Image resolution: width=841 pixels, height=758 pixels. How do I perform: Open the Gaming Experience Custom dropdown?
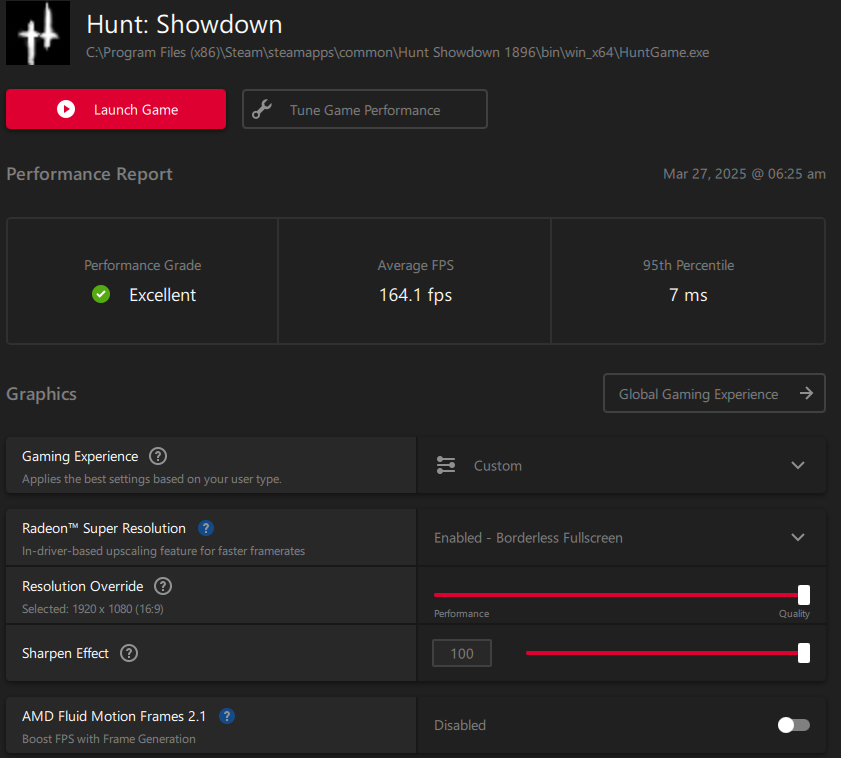621,465
